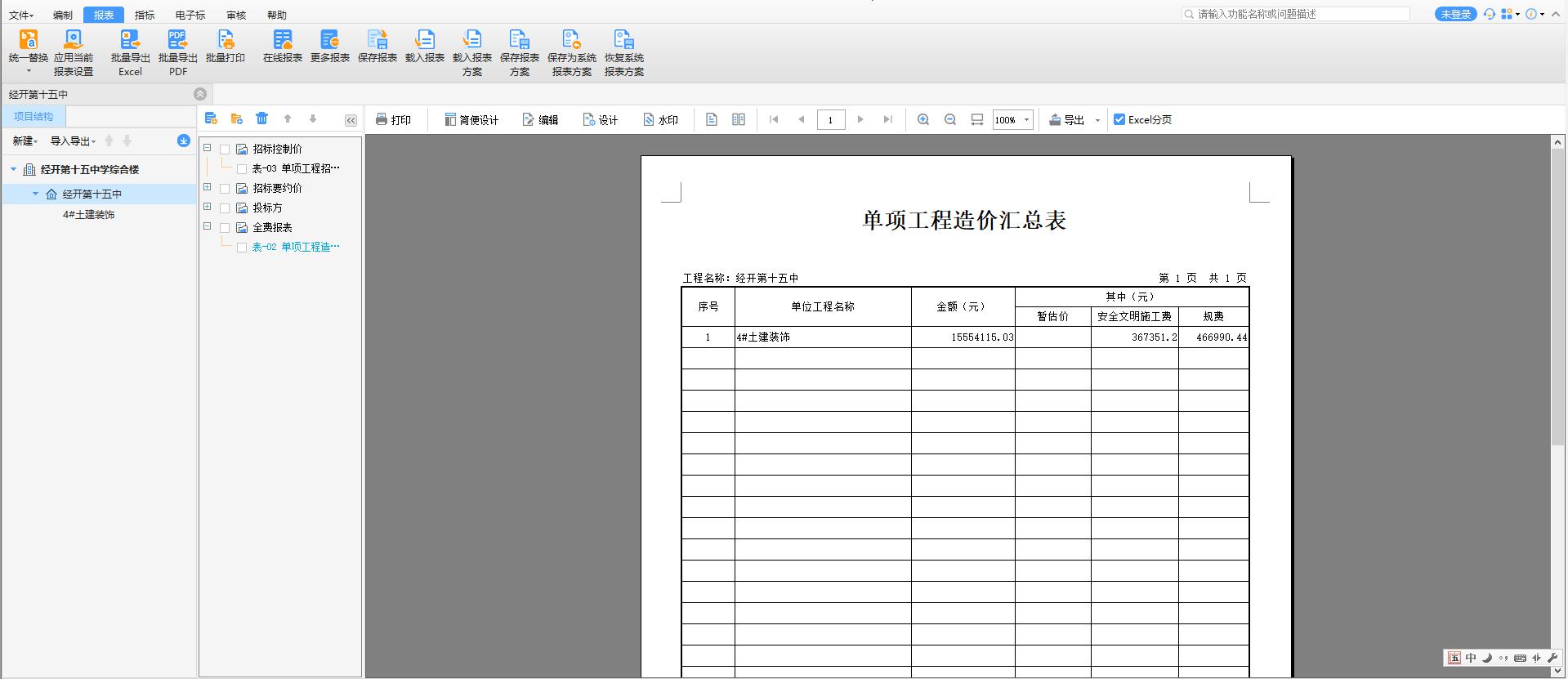Click 批量导出 PDF icon

[177, 39]
